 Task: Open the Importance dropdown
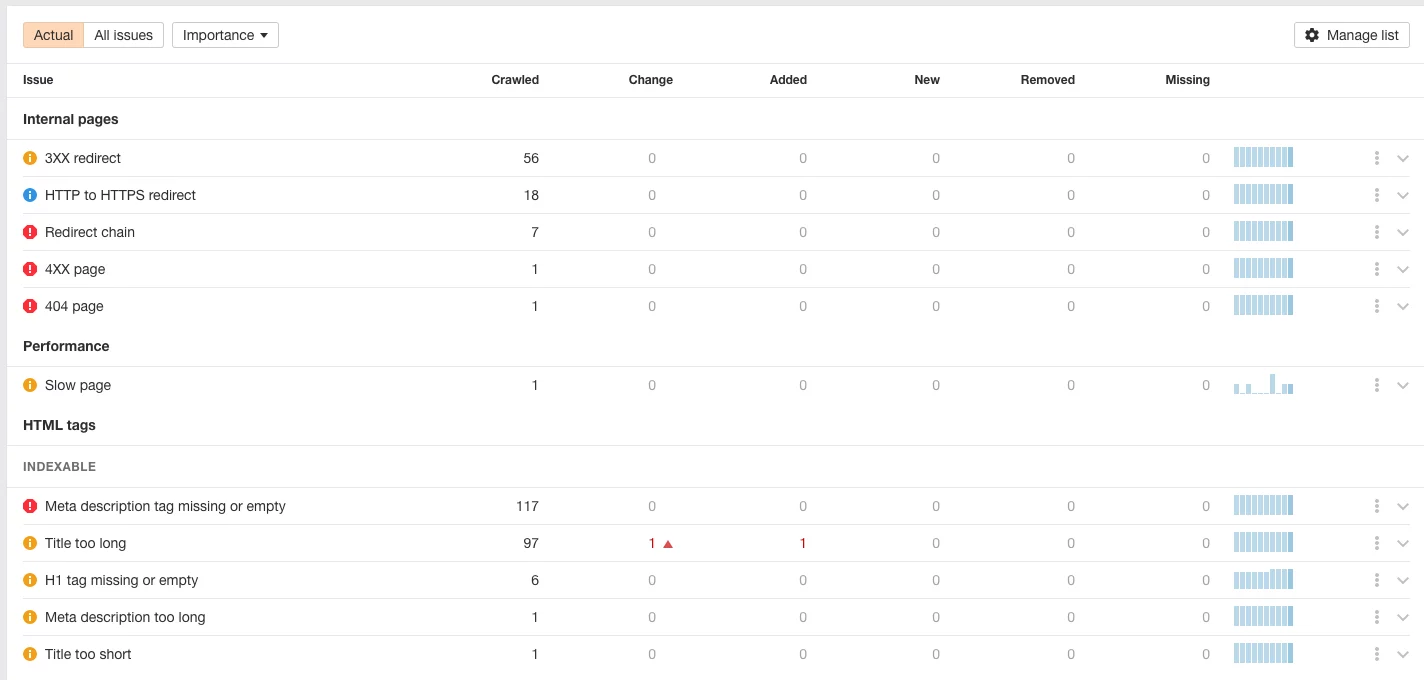pos(225,35)
